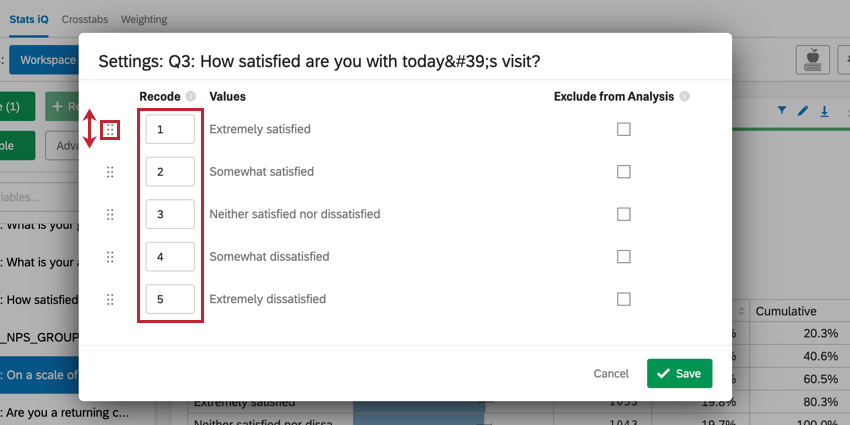
Task: Click the apple-and-book learning resources icon
Action: click(x=812, y=59)
